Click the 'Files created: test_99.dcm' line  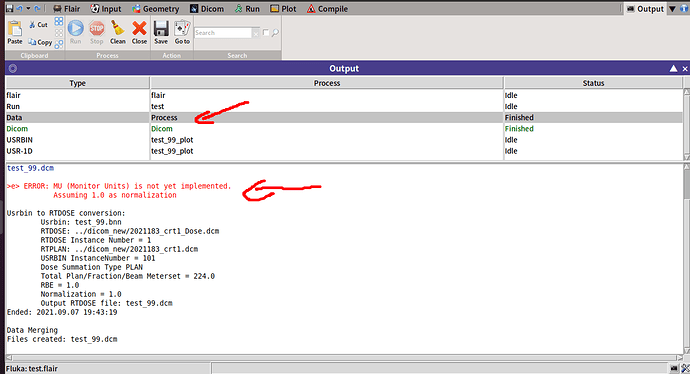(x=62, y=339)
